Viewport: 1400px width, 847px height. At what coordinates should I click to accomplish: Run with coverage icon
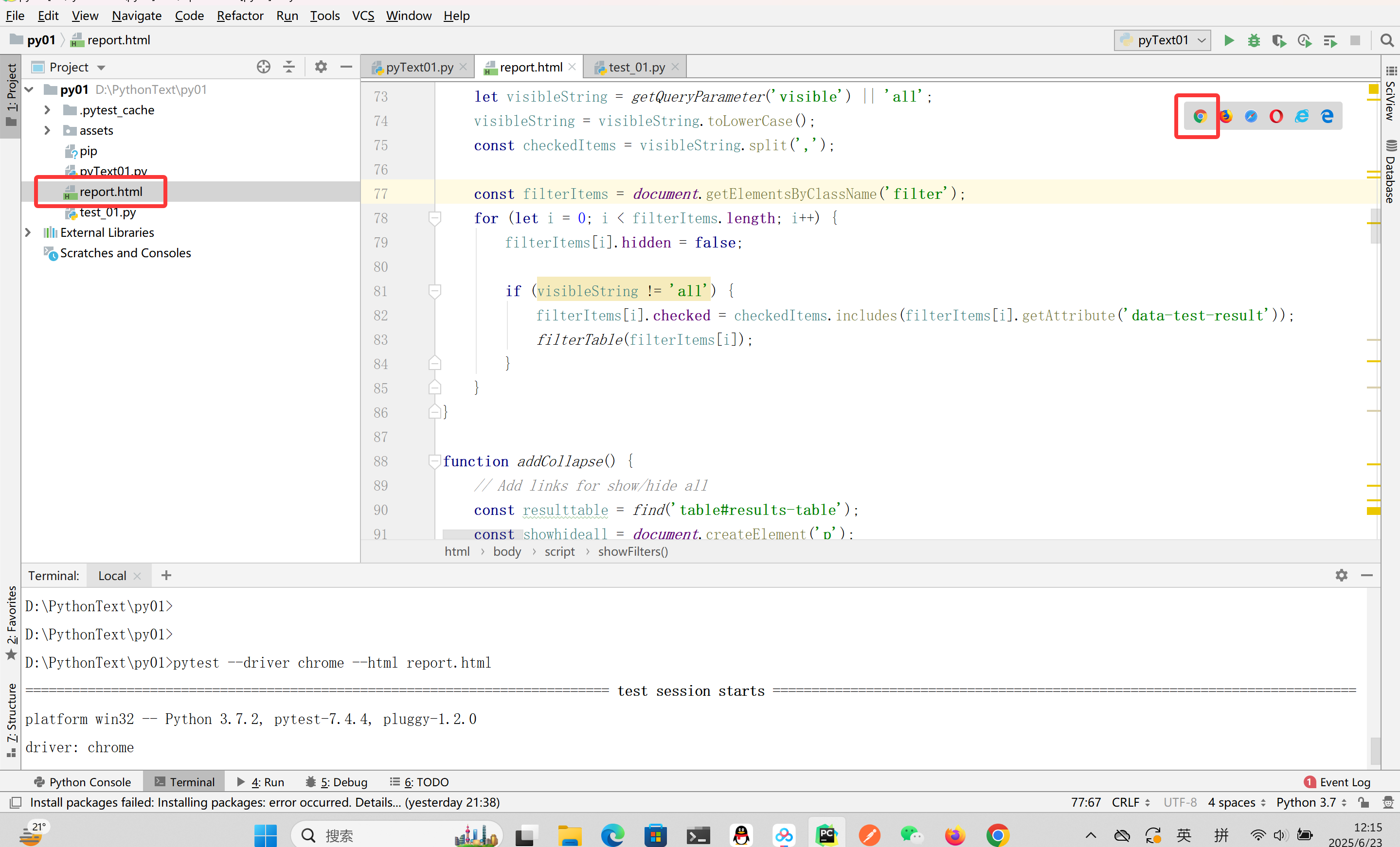pyautogui.click(x=1279, y=40)
